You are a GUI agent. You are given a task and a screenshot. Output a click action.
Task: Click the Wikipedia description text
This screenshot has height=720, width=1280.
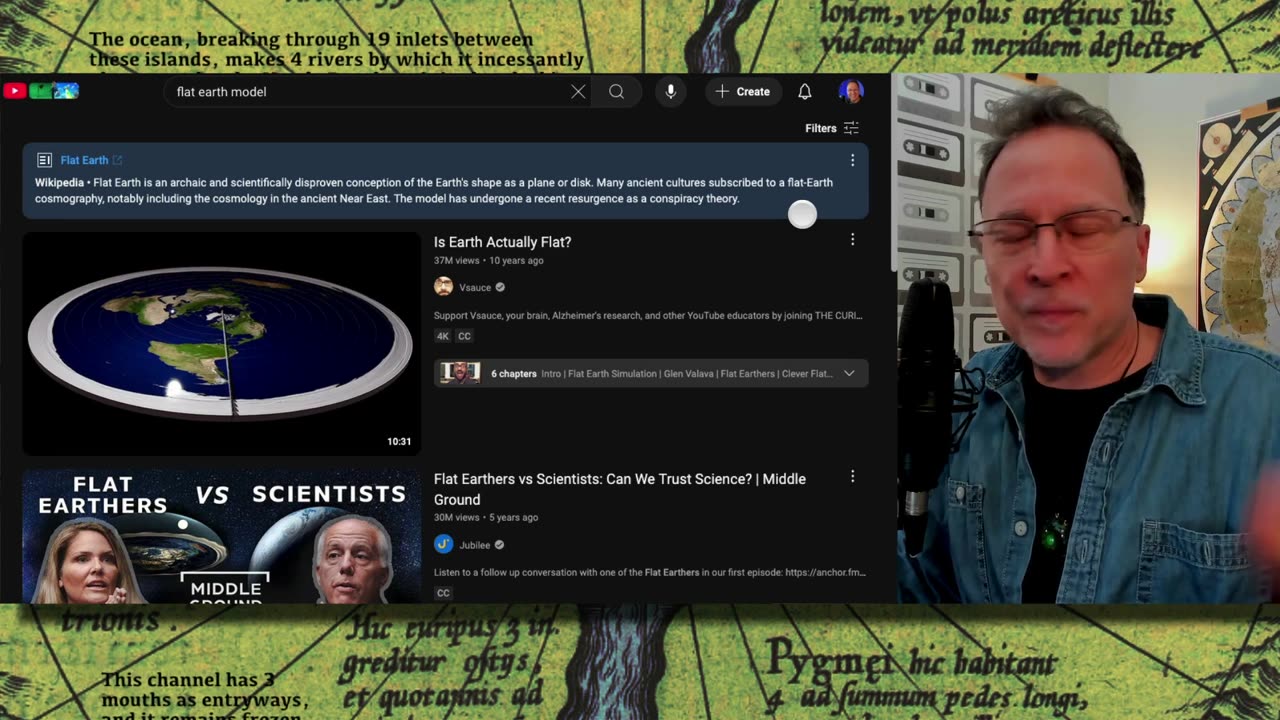click(x=434, y=191)
